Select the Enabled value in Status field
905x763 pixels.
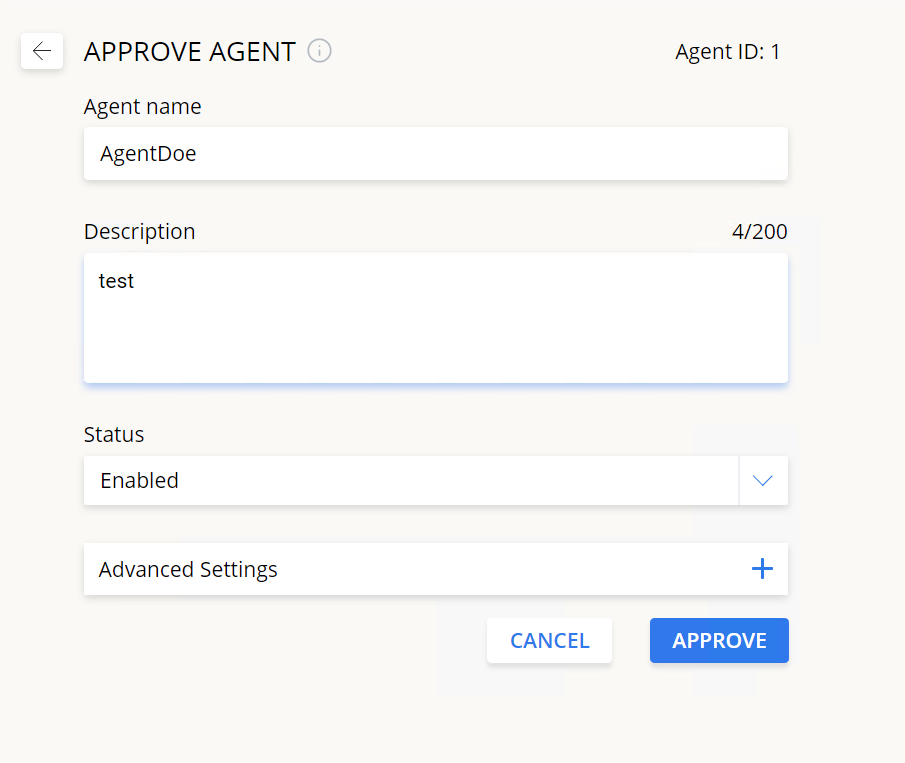point(140,481)
